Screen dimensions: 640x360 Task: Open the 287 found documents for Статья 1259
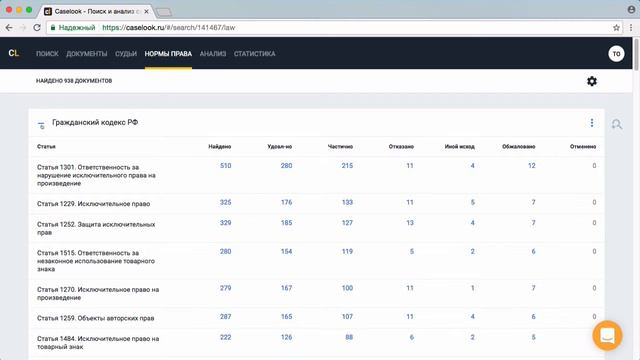tap(225, 317)
